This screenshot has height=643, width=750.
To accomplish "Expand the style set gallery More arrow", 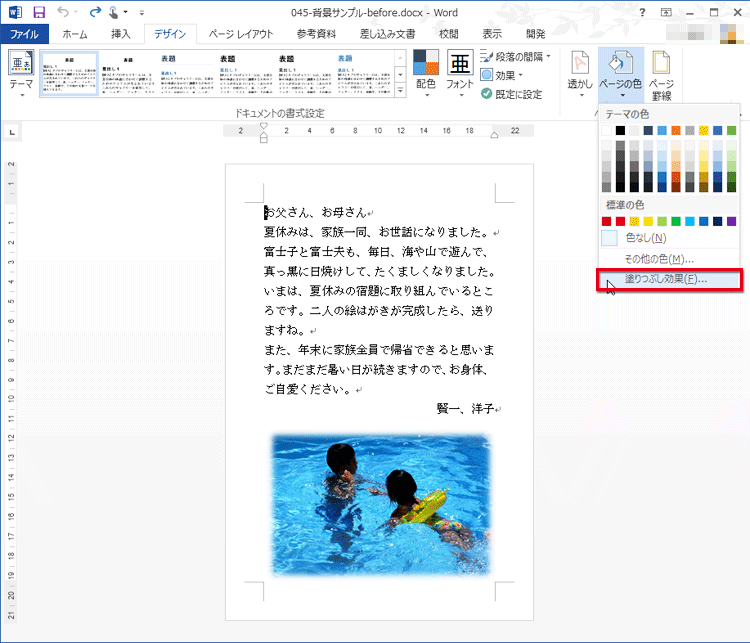I will click(x=400, y=90).
